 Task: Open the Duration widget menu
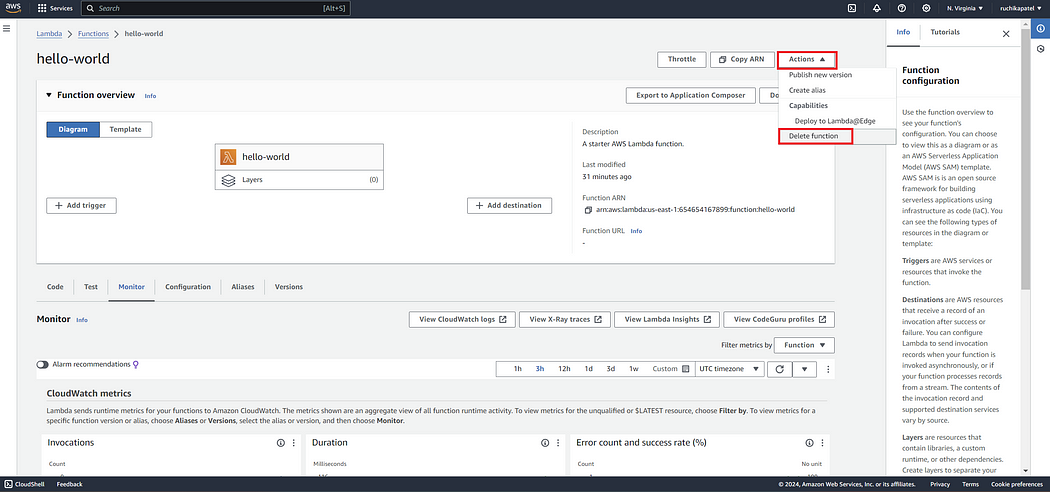pyautogui.click(x=557, y=443)
